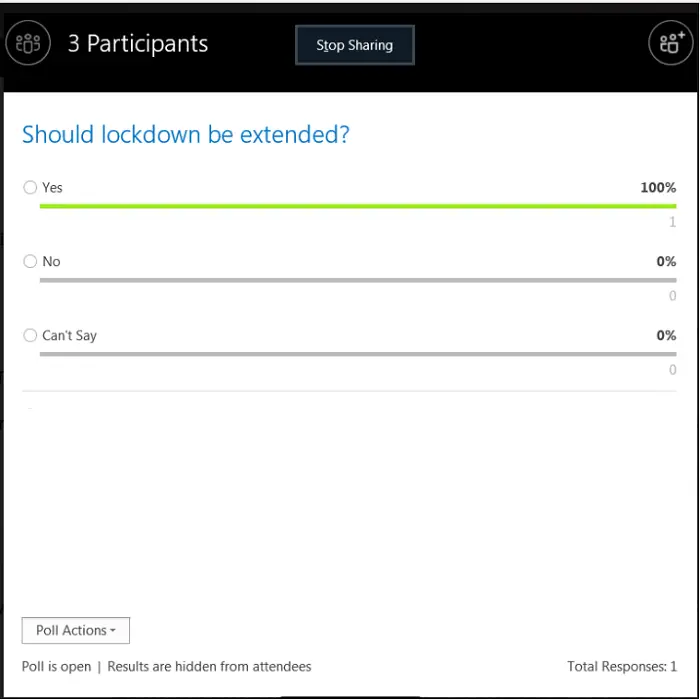Choose the Can't Say radio option
The image size is (700, 700).
click(30, 335)
